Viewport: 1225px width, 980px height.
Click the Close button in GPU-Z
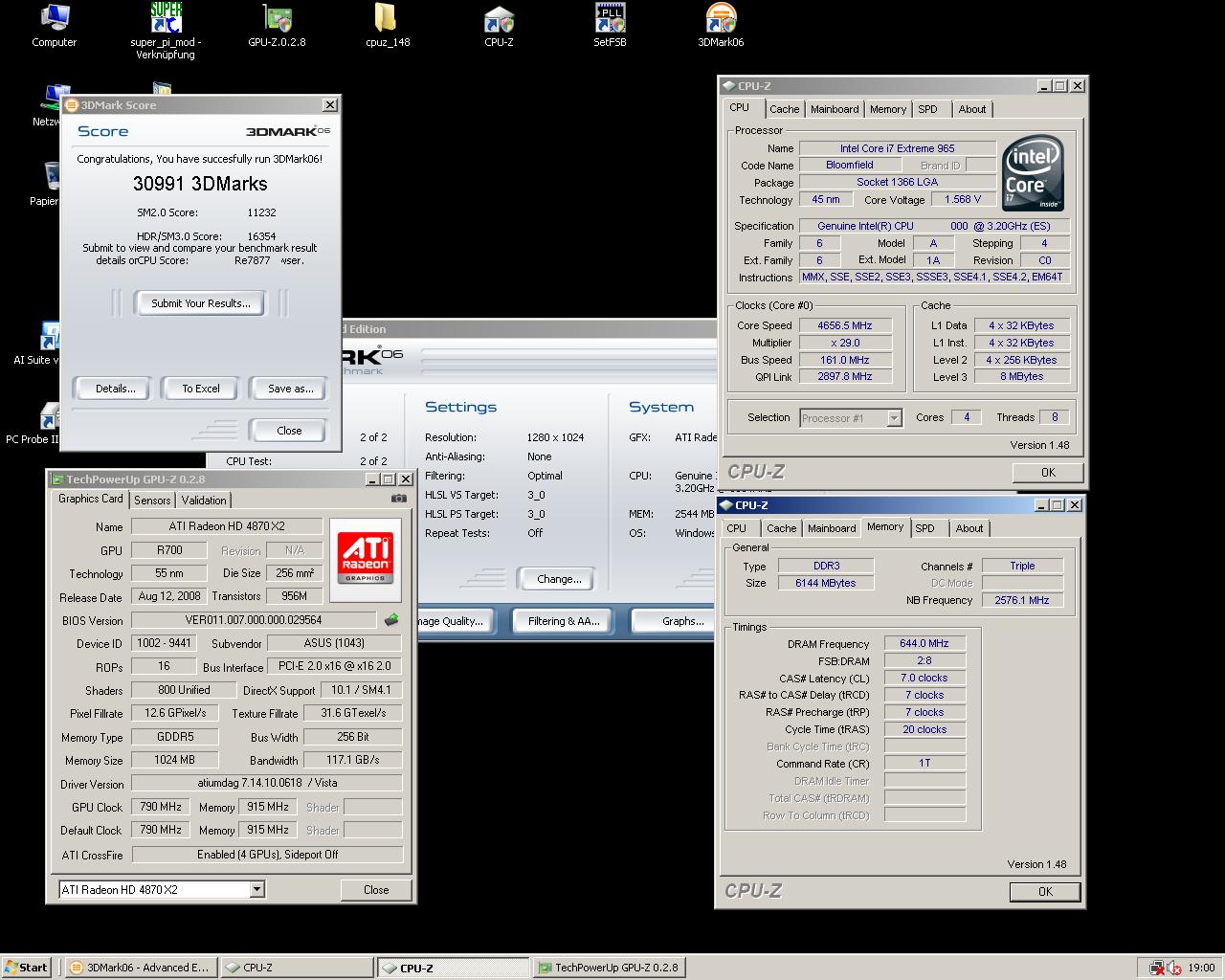pyautogui.click(x=376, y=890)
